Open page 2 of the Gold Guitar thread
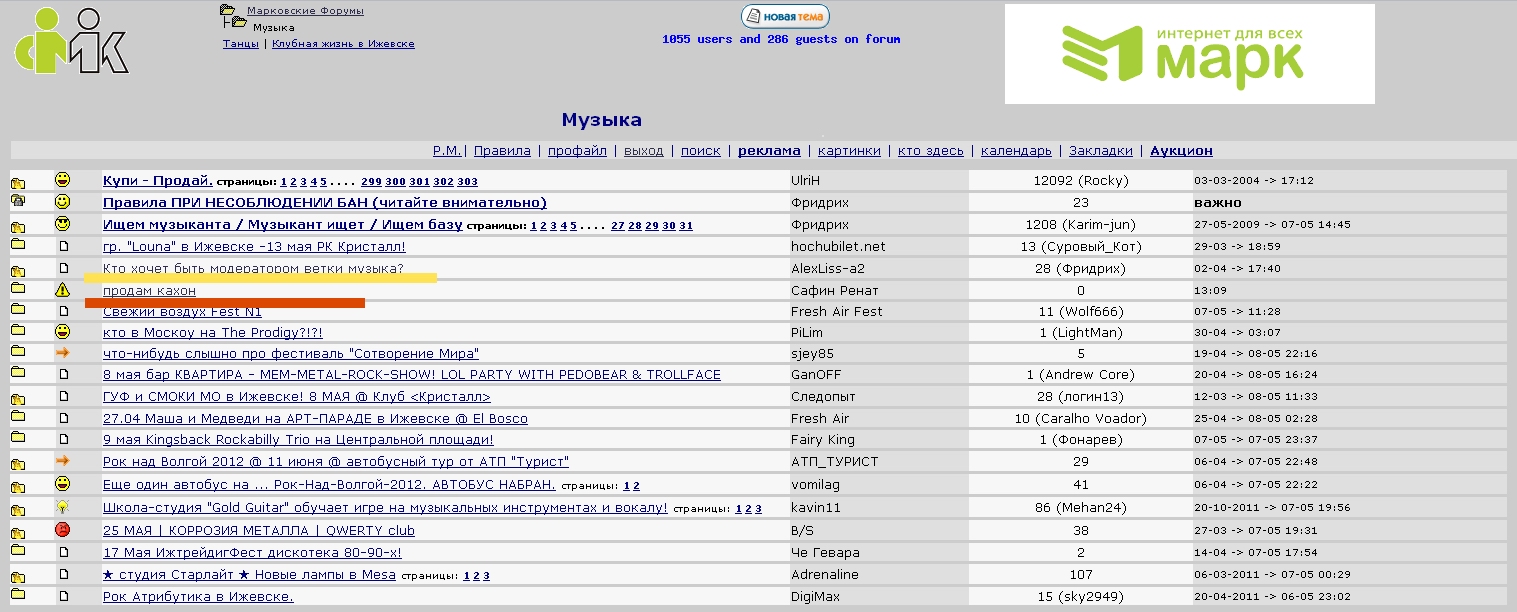Screen dimensions: 1517x612 pyautogui.click(x=748, y=509)
